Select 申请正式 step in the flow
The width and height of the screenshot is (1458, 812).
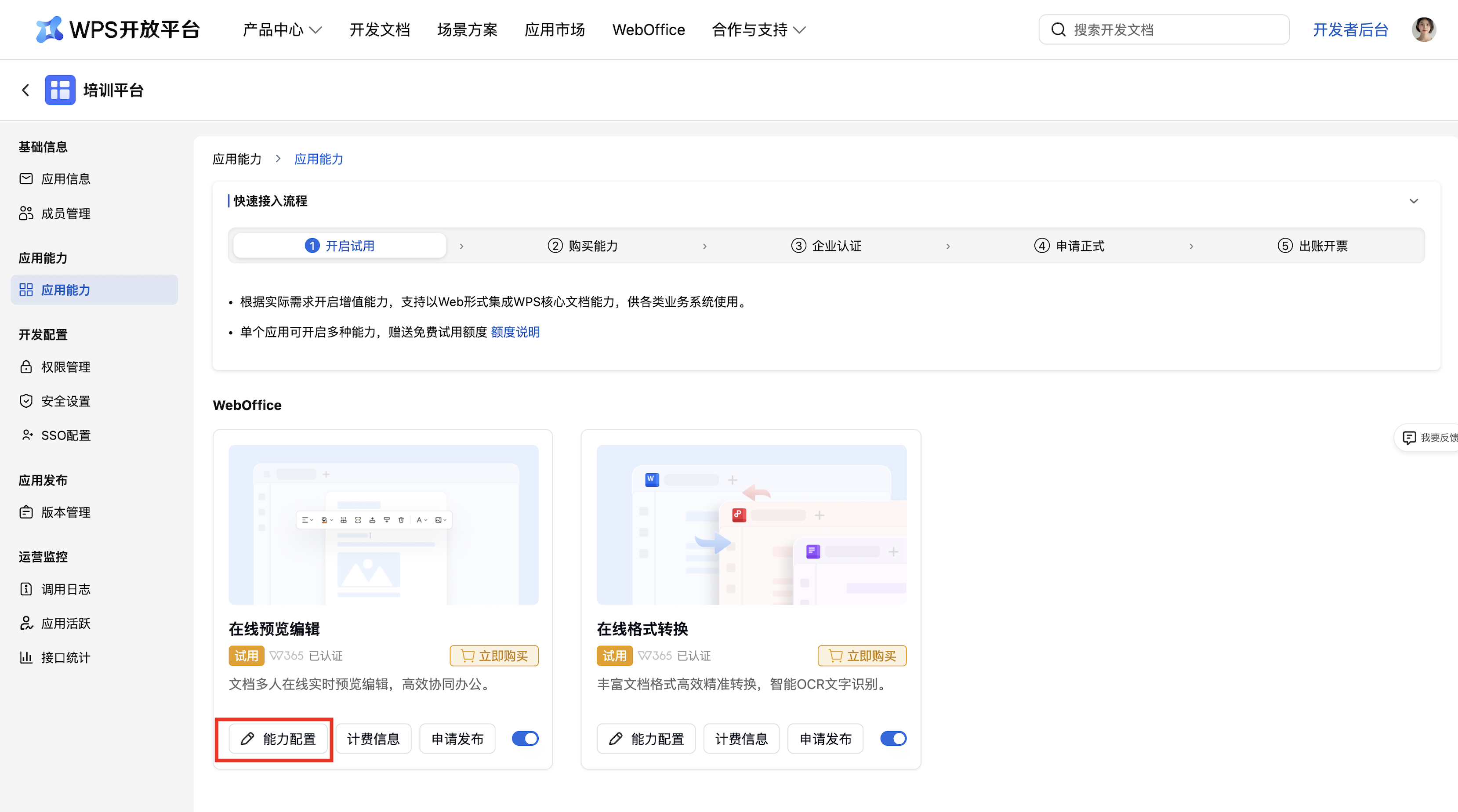(1069, 246)
